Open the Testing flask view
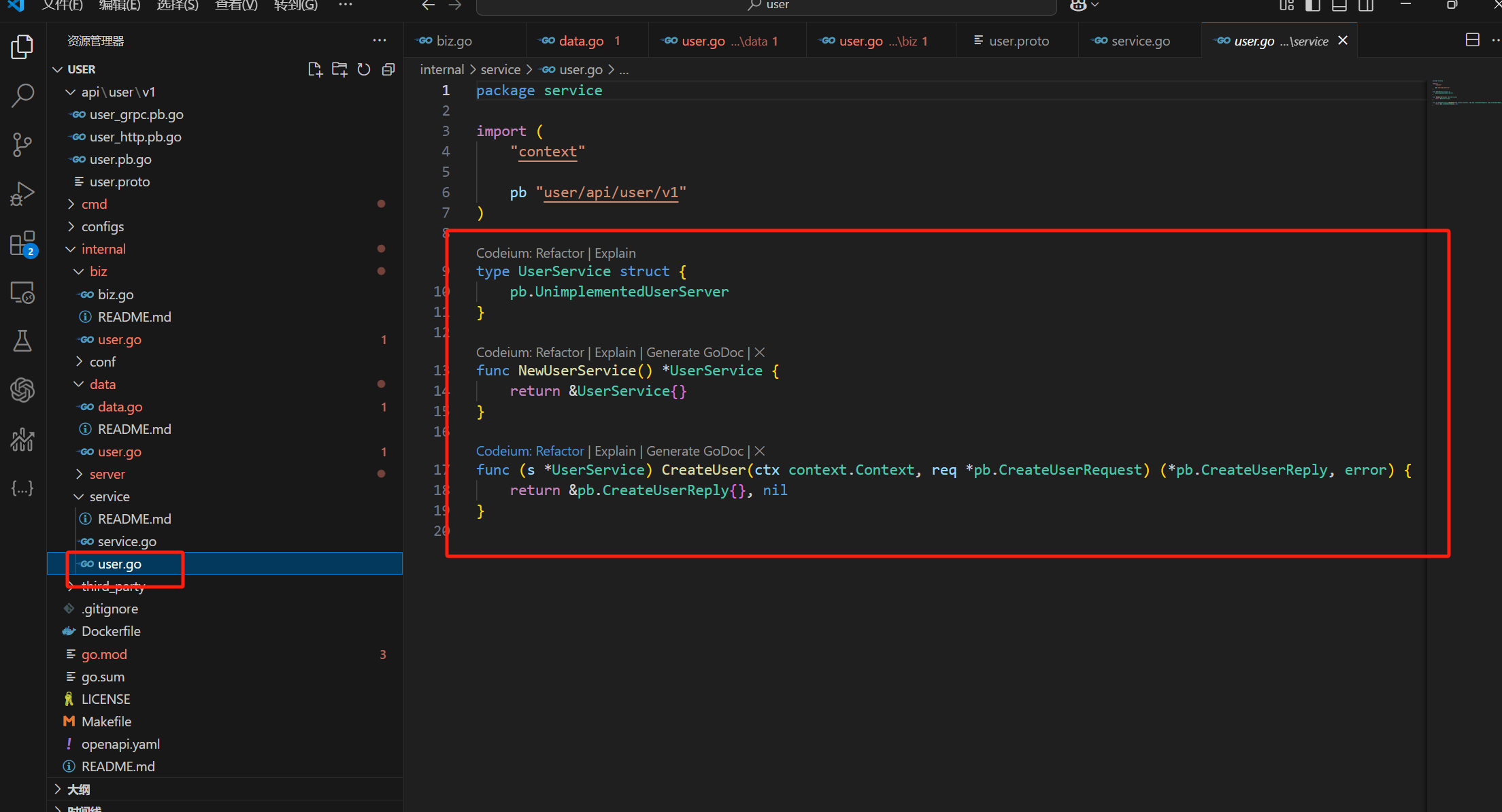Screen dimensions: 1502x812 22,341
